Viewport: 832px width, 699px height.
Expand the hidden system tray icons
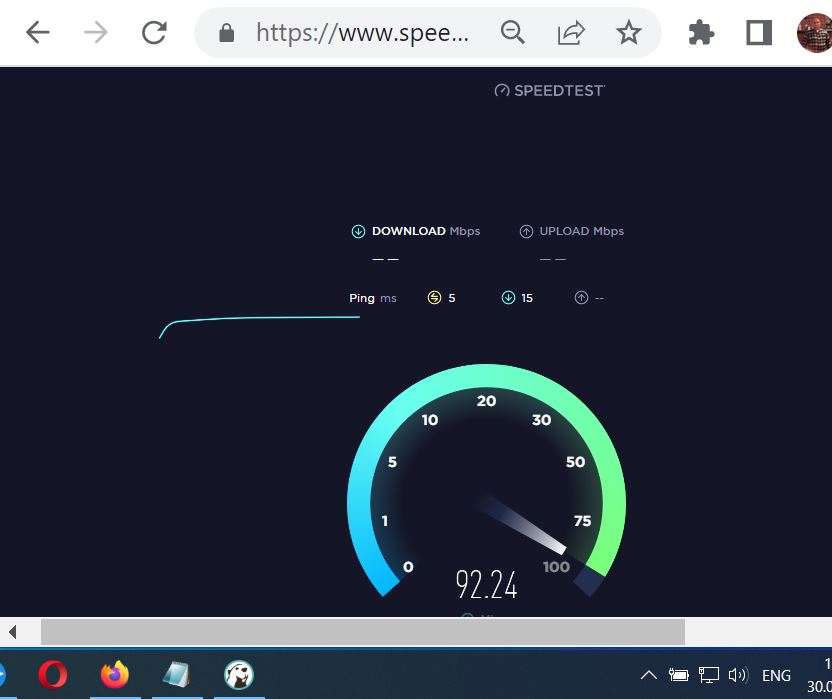(648, 675)
